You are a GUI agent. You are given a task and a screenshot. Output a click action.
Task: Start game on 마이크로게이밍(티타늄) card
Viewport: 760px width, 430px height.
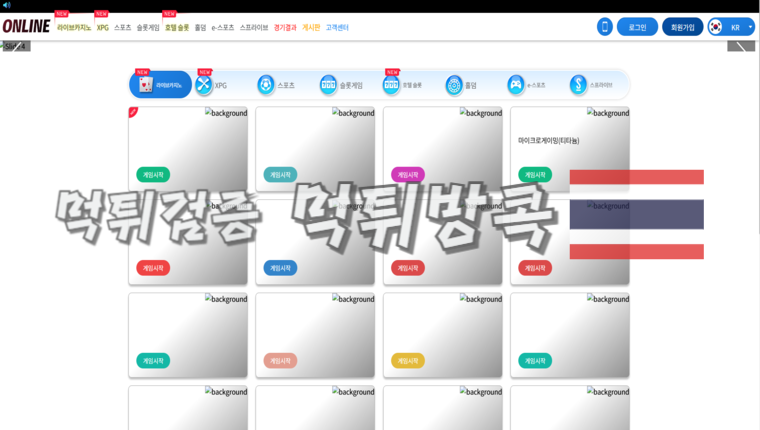(535, 175)
